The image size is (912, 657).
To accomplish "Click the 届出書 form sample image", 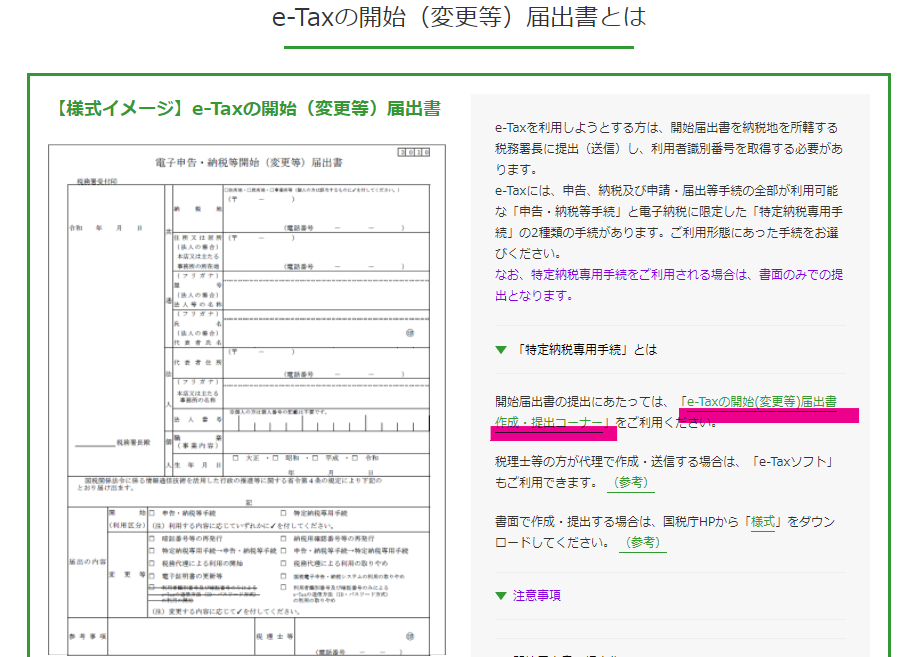I will click(247, 400).
